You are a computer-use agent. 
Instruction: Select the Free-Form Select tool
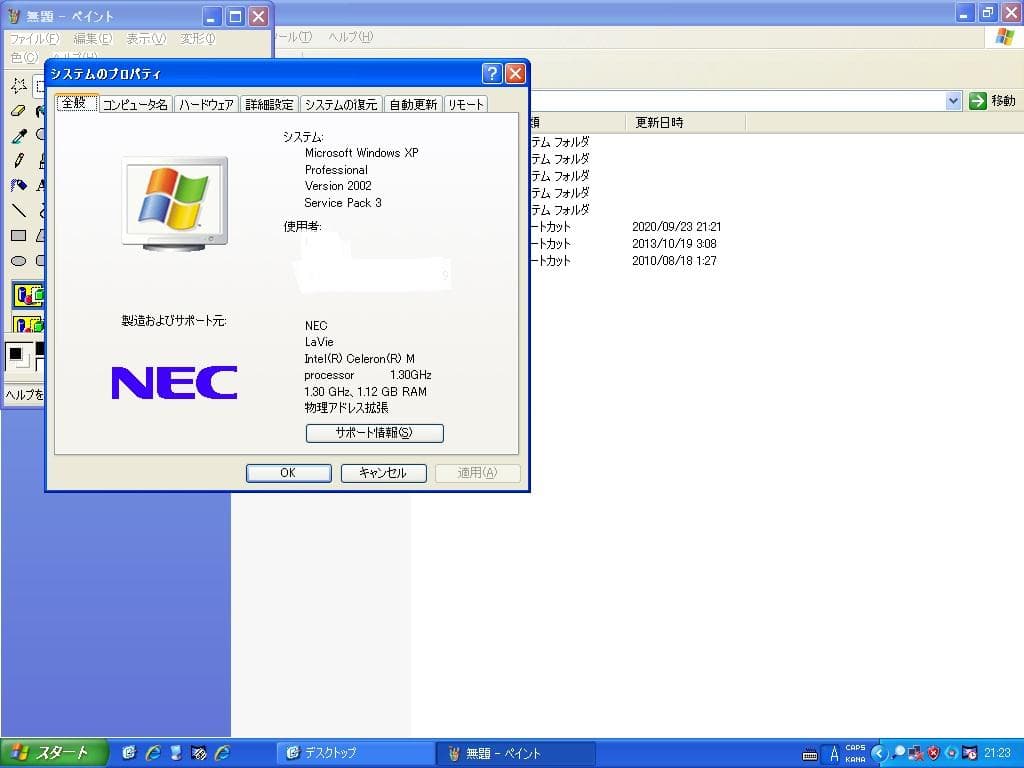16,86
